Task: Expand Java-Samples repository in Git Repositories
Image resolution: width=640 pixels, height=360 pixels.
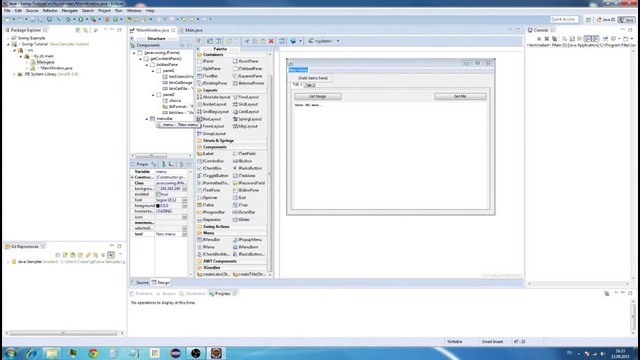Action: pyautogui.click(x=8, y=262)
